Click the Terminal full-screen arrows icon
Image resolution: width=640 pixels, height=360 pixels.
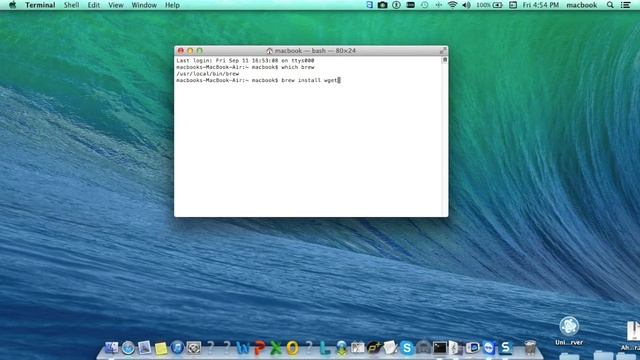443,51
